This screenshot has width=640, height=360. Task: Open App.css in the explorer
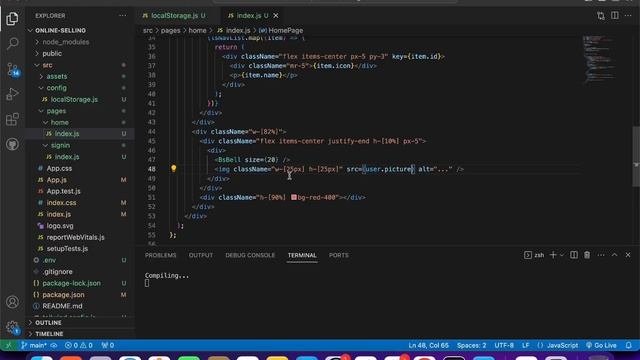click(59, 168)
